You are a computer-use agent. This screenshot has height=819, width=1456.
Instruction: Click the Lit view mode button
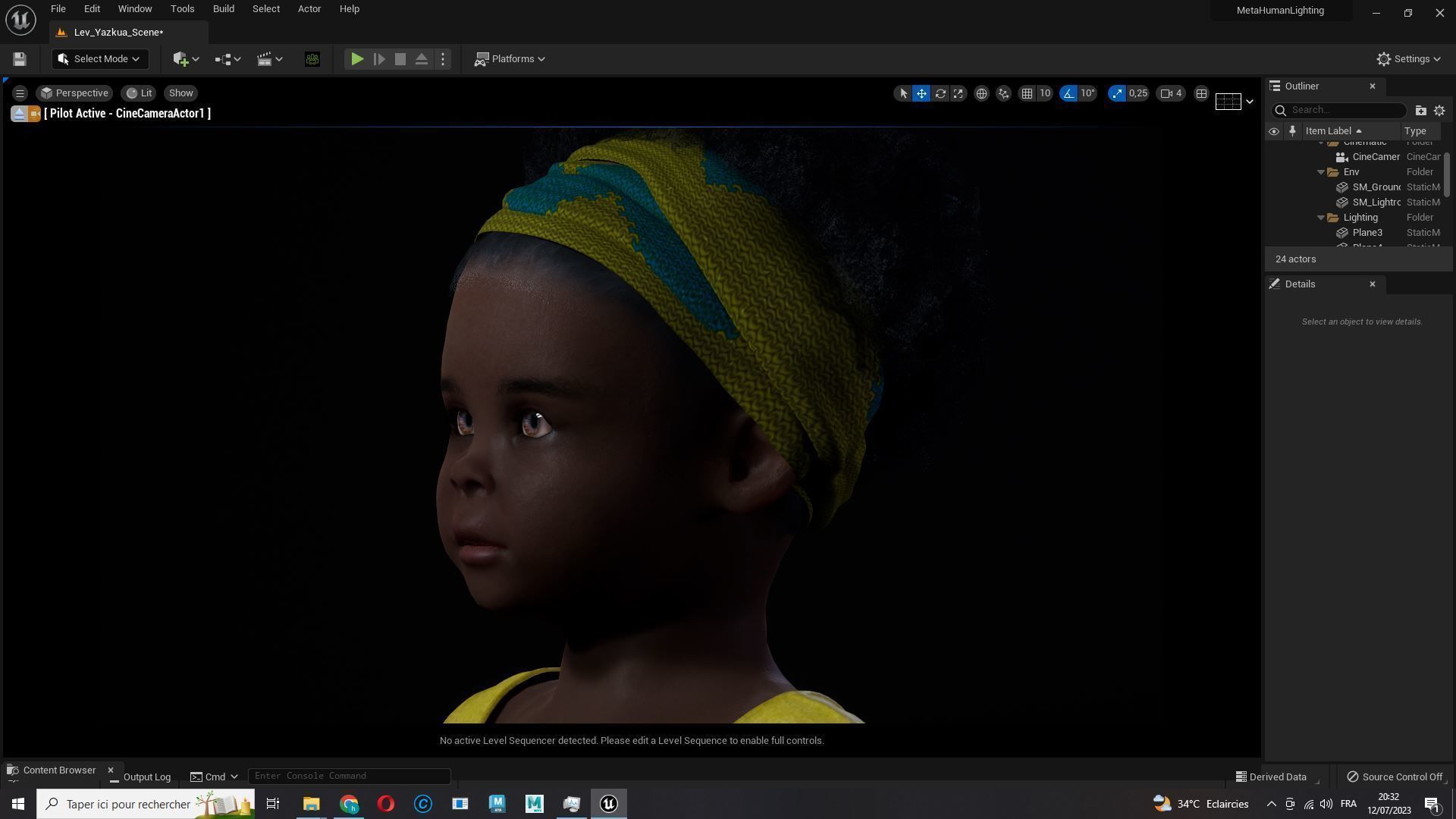point(139,93)
